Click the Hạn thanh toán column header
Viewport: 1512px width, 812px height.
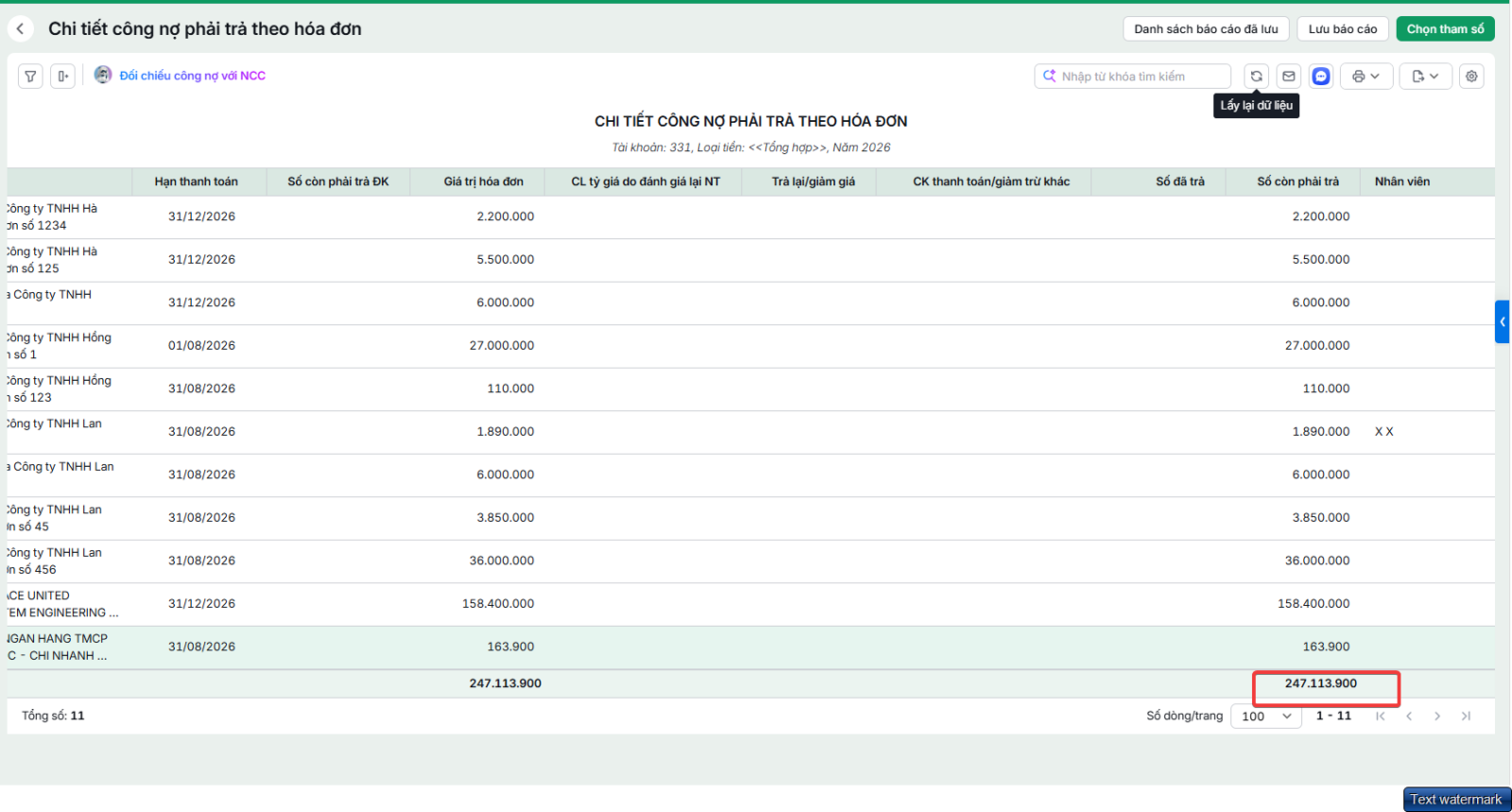point(197,181)
